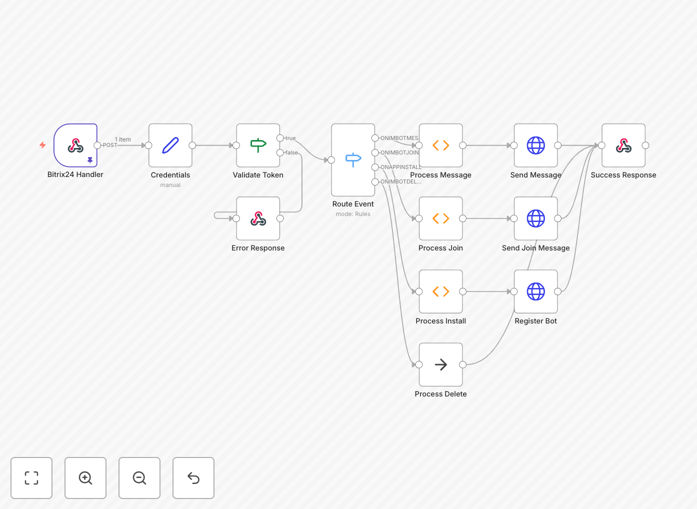Click the Route Event ONIMBOTMES output connector
This screenshot has height=509, width=697.
coord(375,138)
